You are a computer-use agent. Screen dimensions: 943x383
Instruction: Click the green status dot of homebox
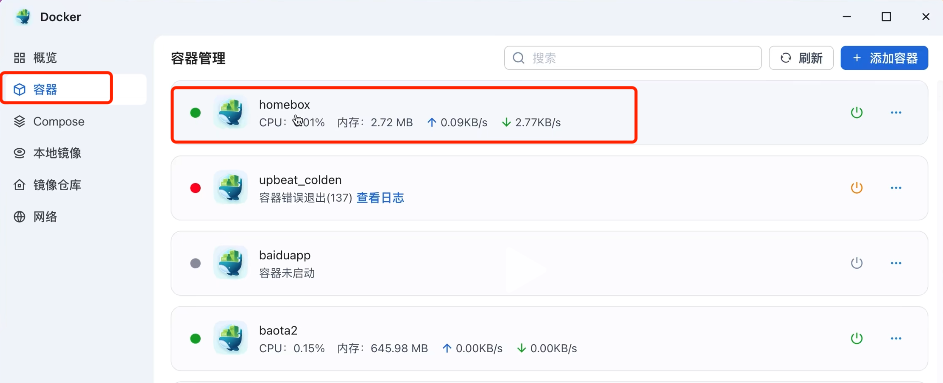click(x=195, y=112)
